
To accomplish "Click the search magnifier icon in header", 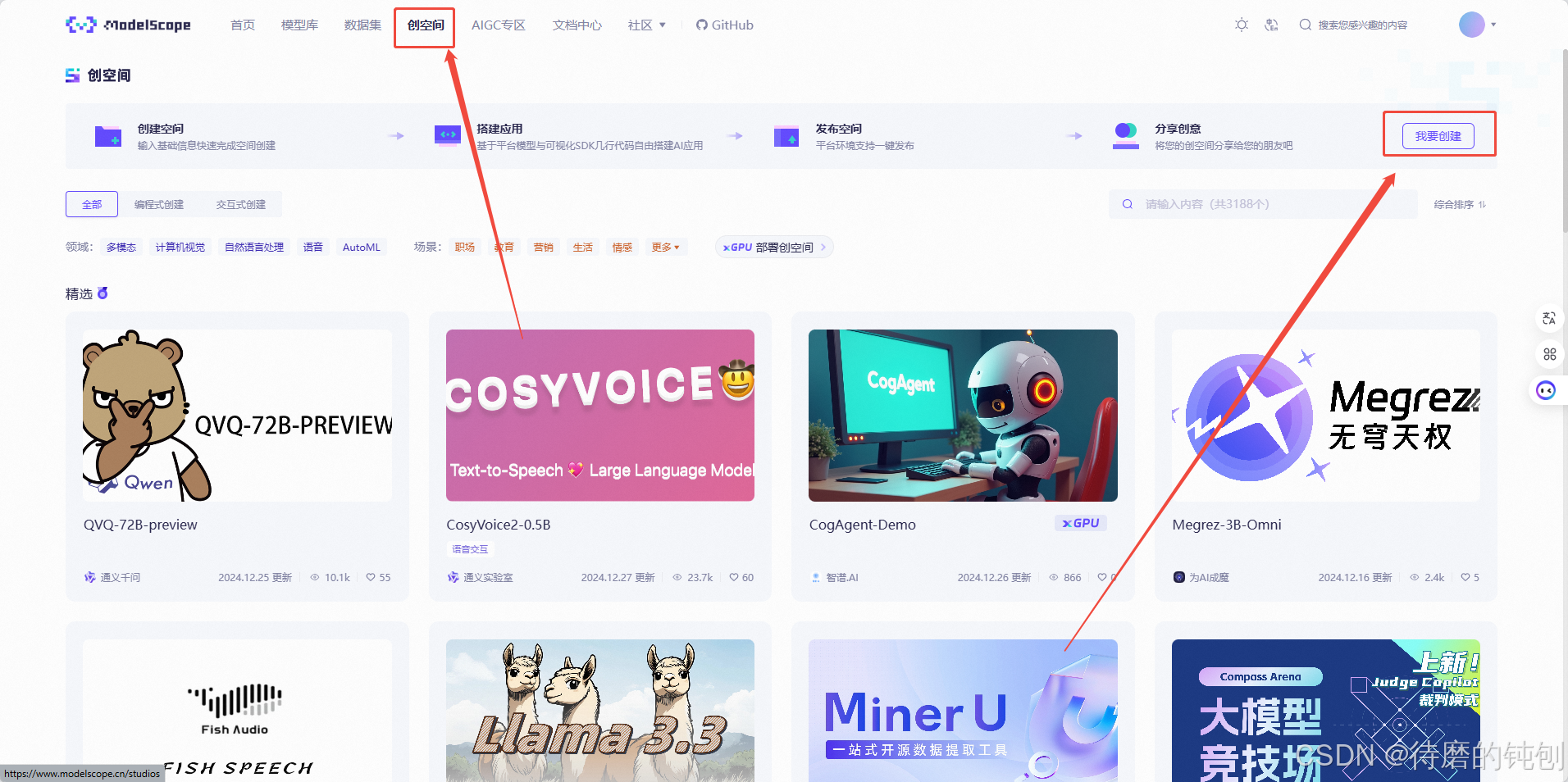I will coord(1305,25).
